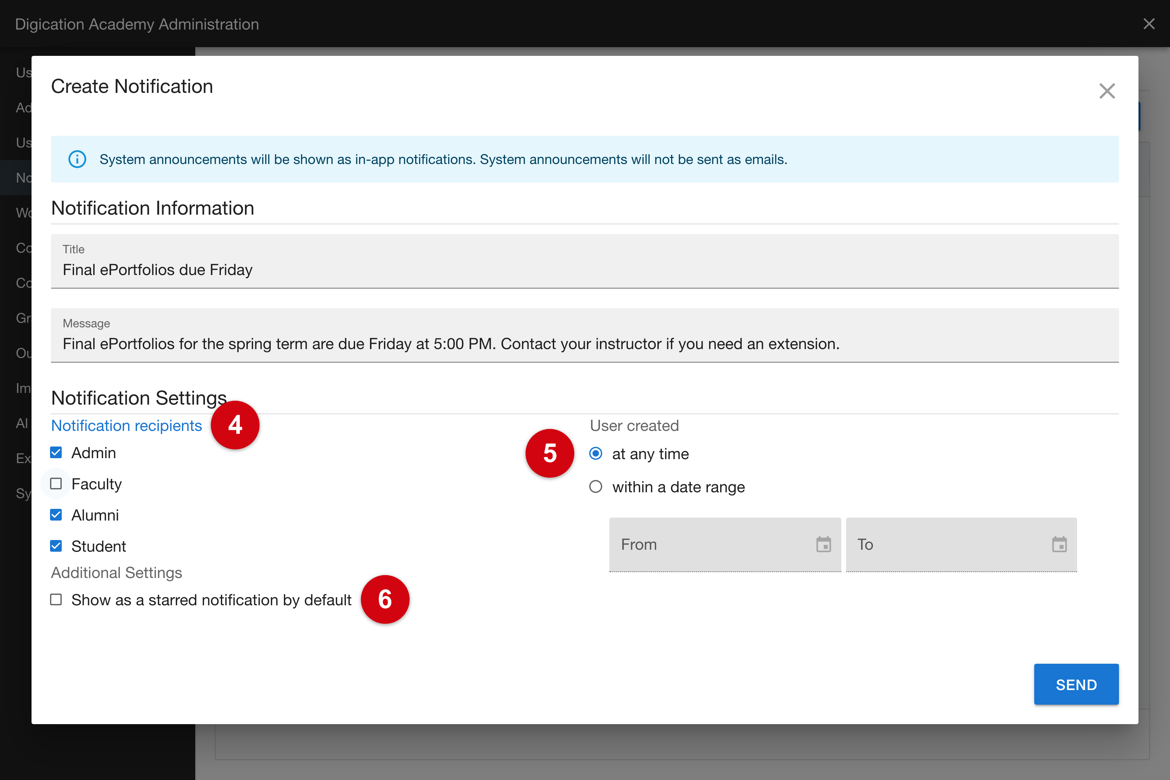
Task: Close the Digication Academy Administration window
Action: coord(1149,24)
